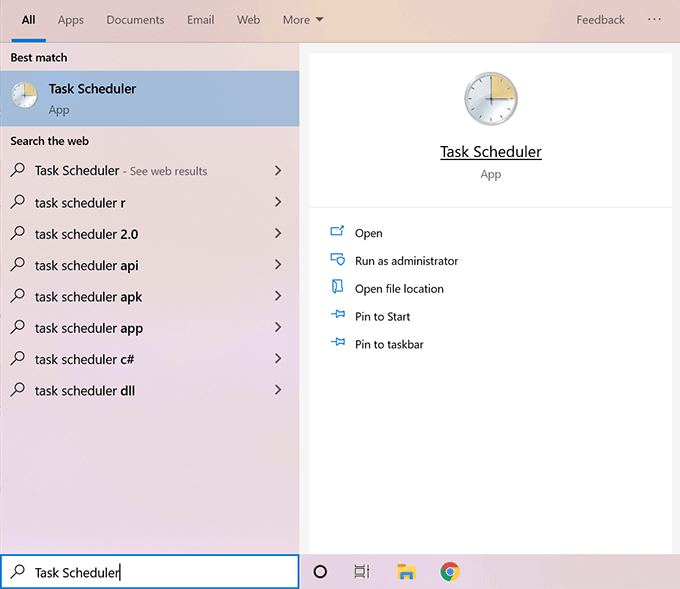The width and height of the screenshot is (680, 589).
Task: Switch to the All tab
Action: point(29,20)
